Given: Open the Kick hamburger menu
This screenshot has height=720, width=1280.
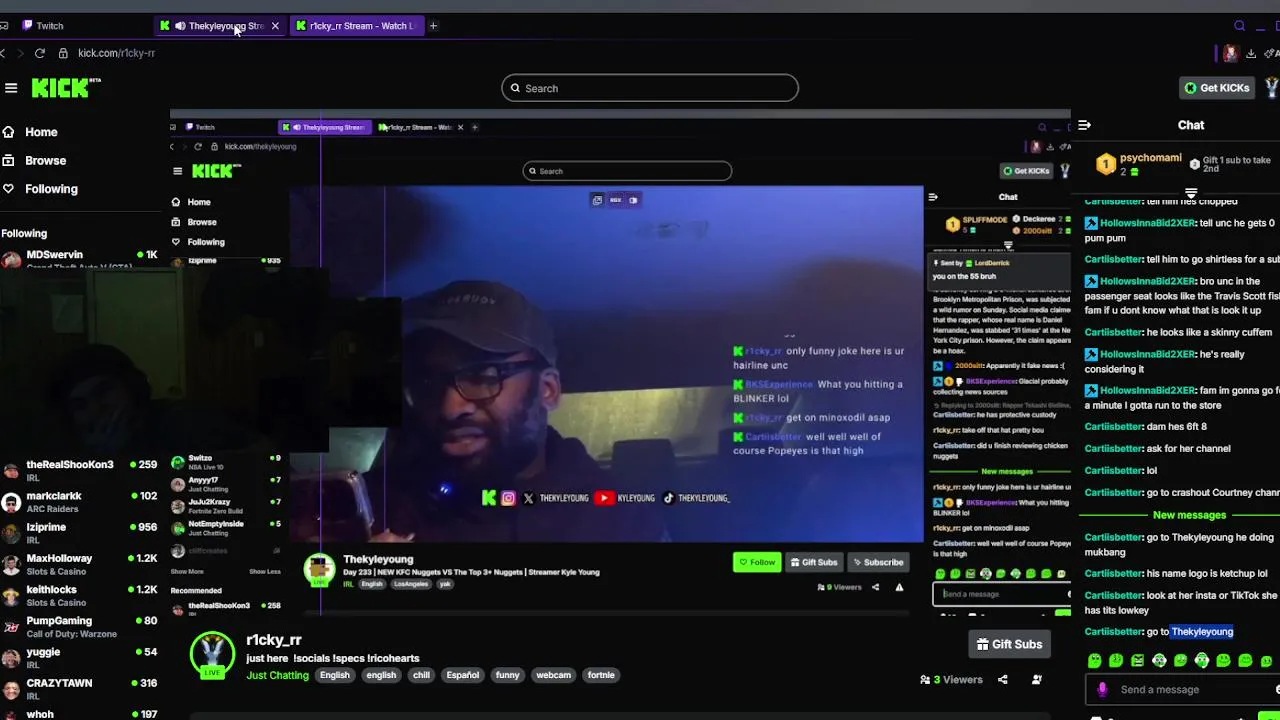Looking at the screenshot, I should (11, 88).
